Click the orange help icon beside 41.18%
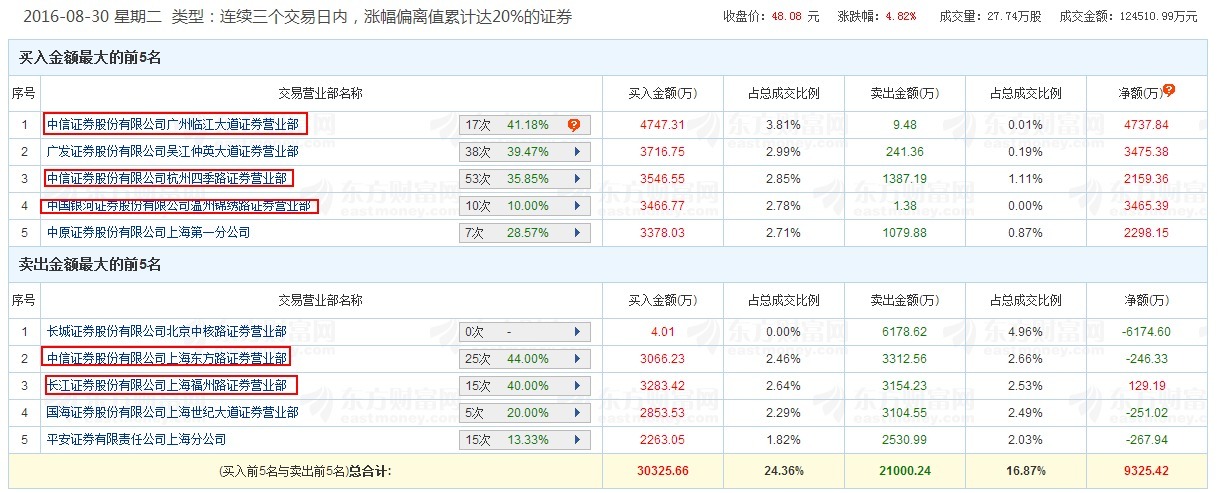1220x493 pixels. pyautogui.click(x=574, y=125)
